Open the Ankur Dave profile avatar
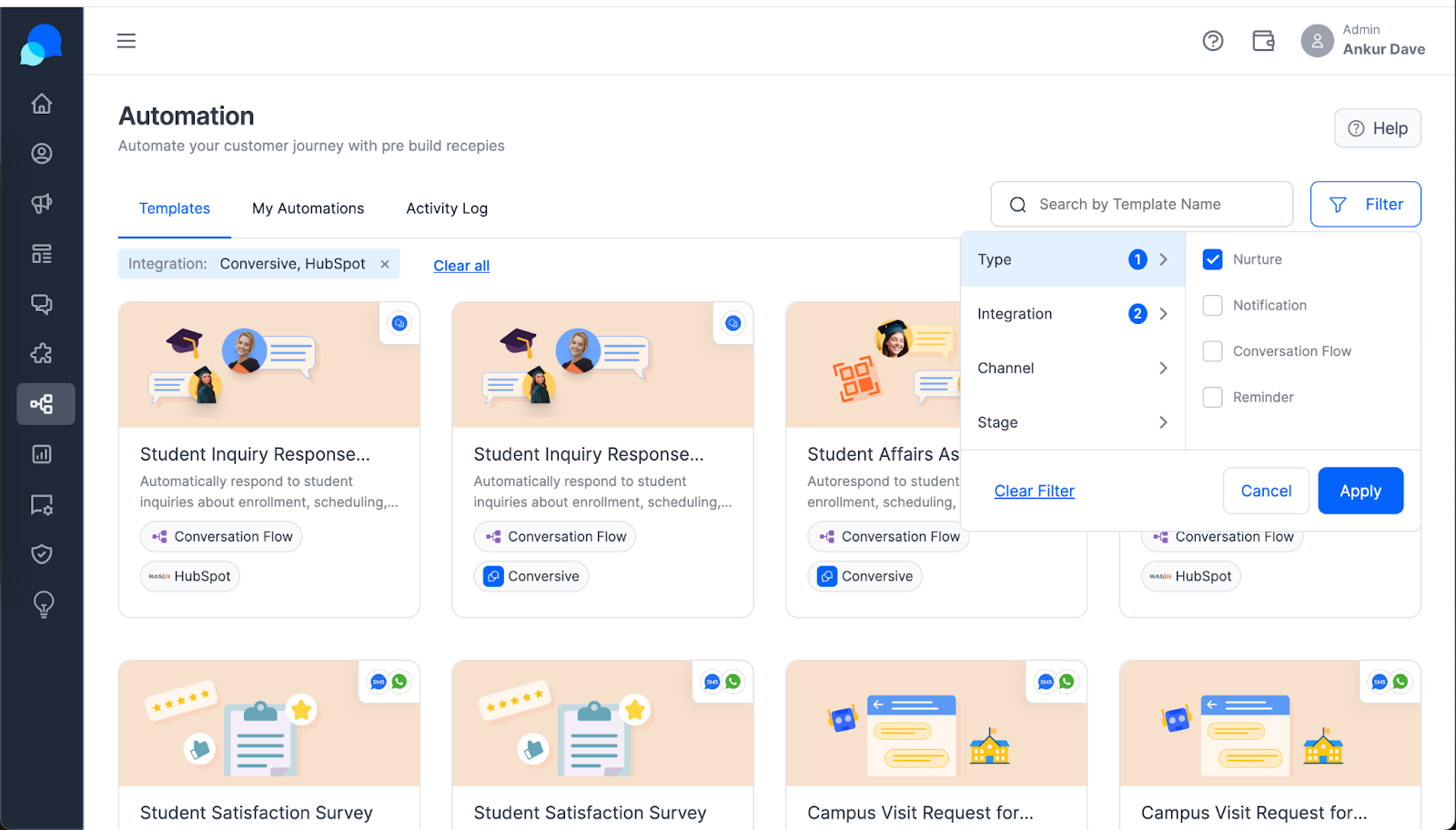Screen dimensions: 1456x830 (x=1317, y=41)
